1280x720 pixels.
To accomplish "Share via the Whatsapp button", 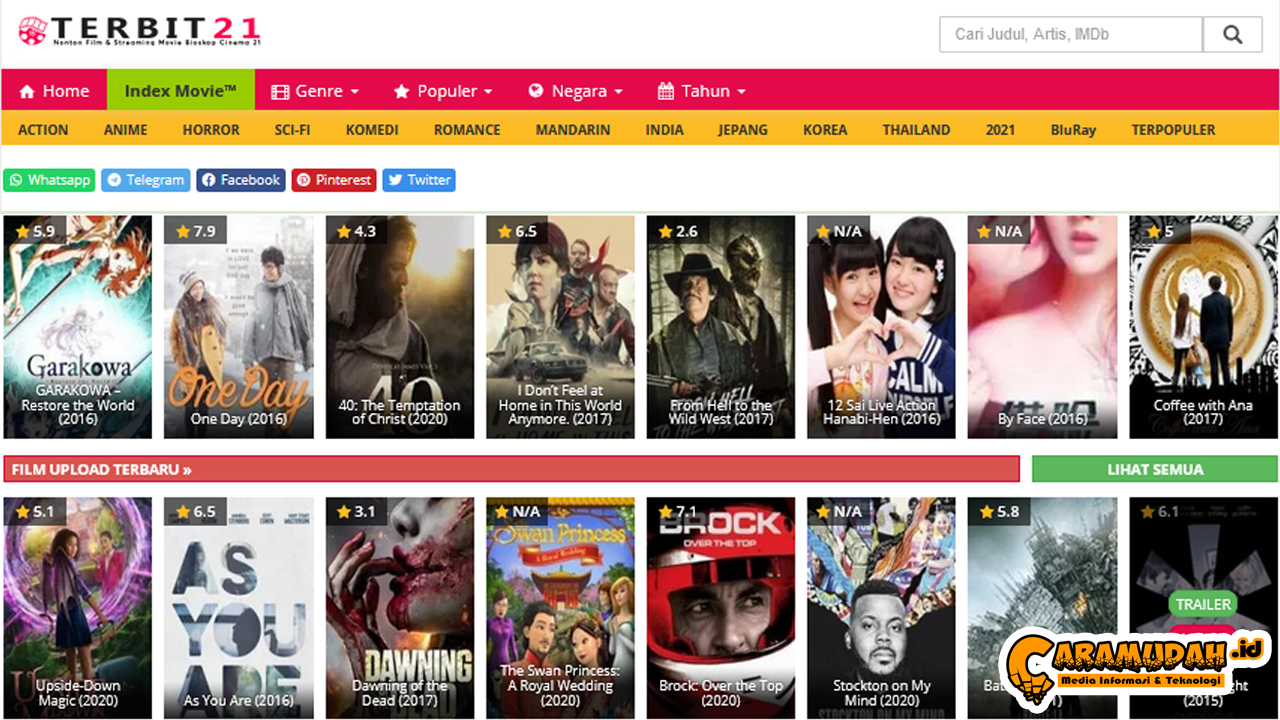I will 49,180.
